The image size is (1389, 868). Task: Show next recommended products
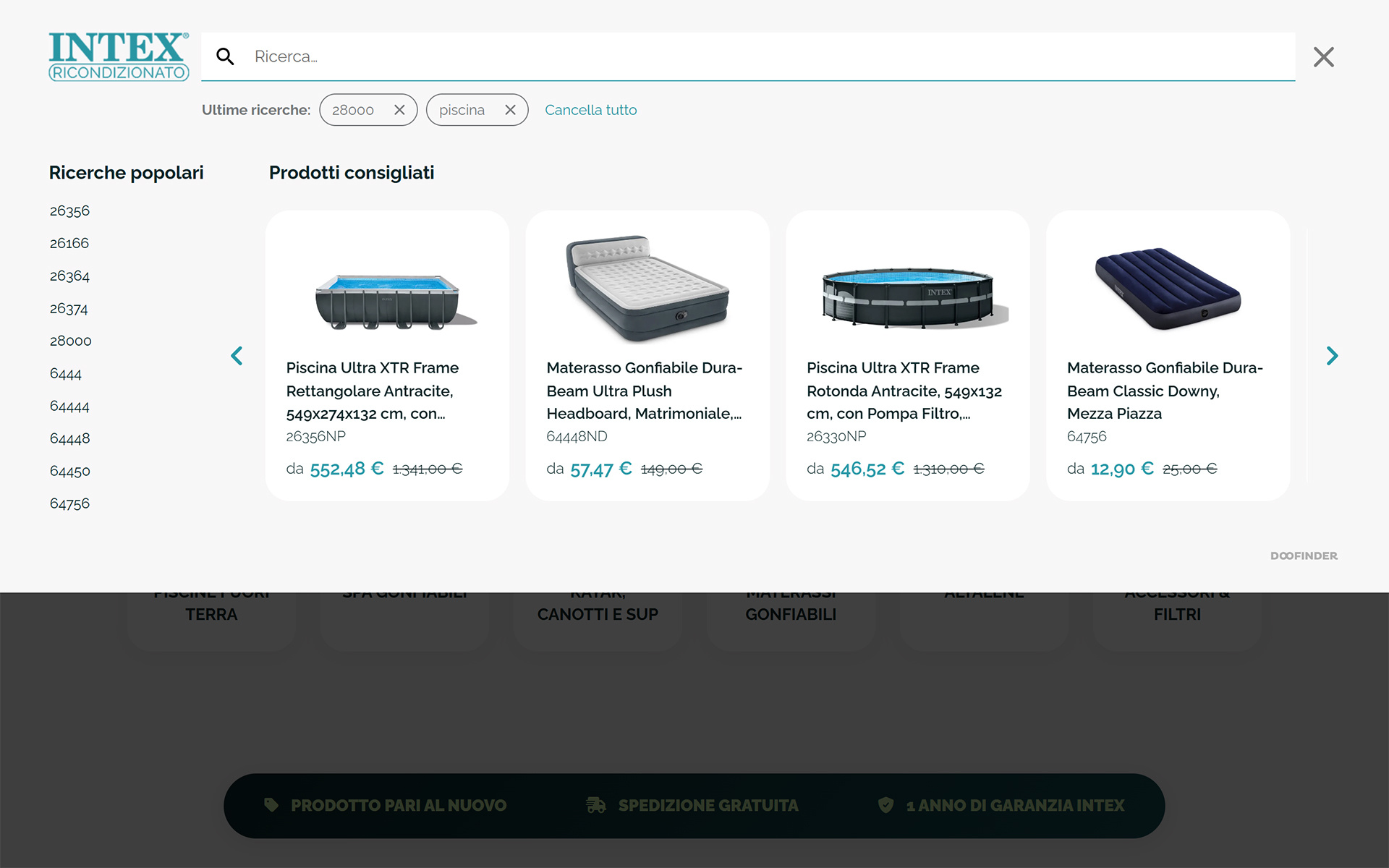[1332, 356]
